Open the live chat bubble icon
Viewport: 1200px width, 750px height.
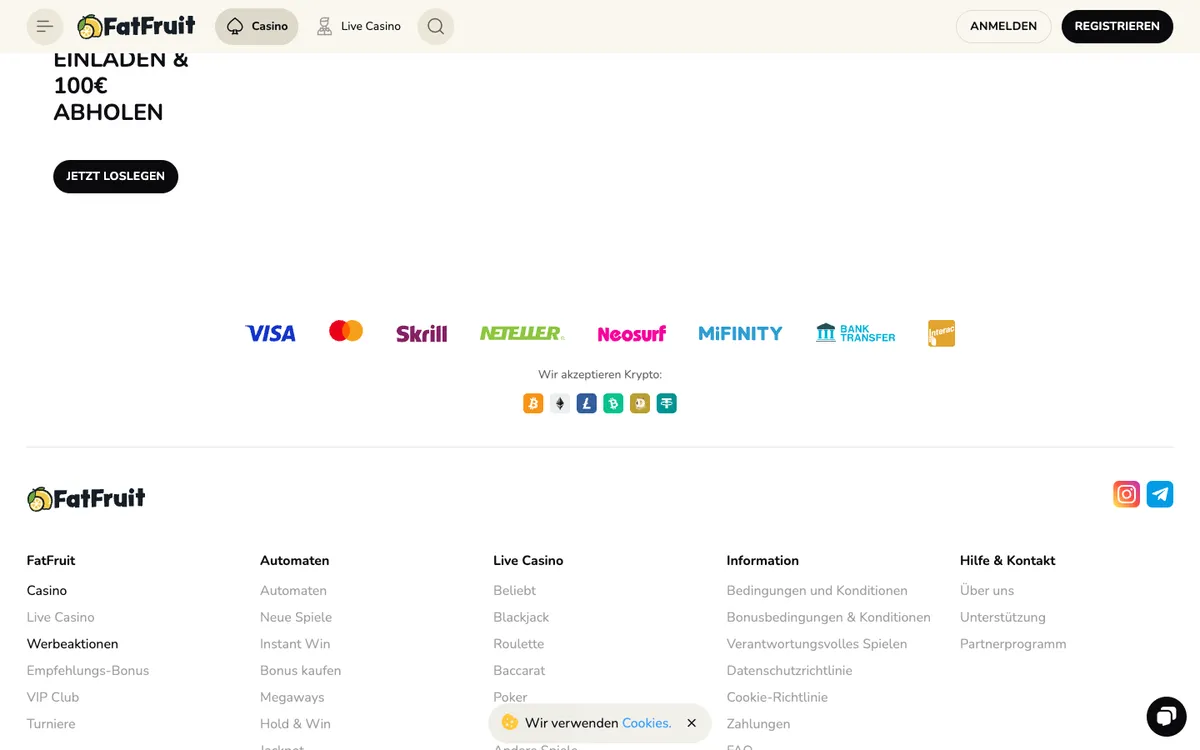tap(1165, 716)
